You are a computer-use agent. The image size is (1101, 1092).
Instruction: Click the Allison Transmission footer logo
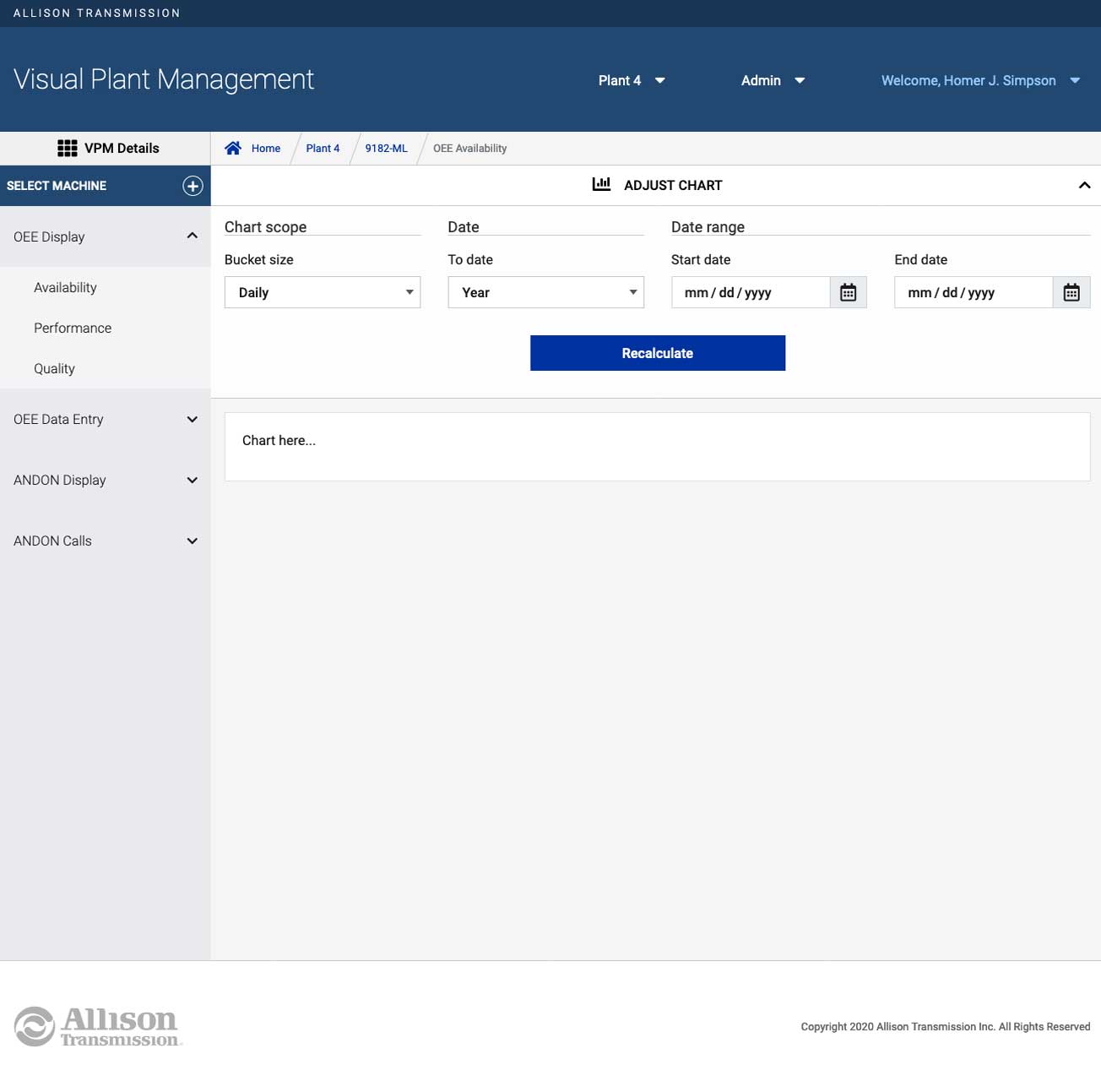(x=98, y=1026)
